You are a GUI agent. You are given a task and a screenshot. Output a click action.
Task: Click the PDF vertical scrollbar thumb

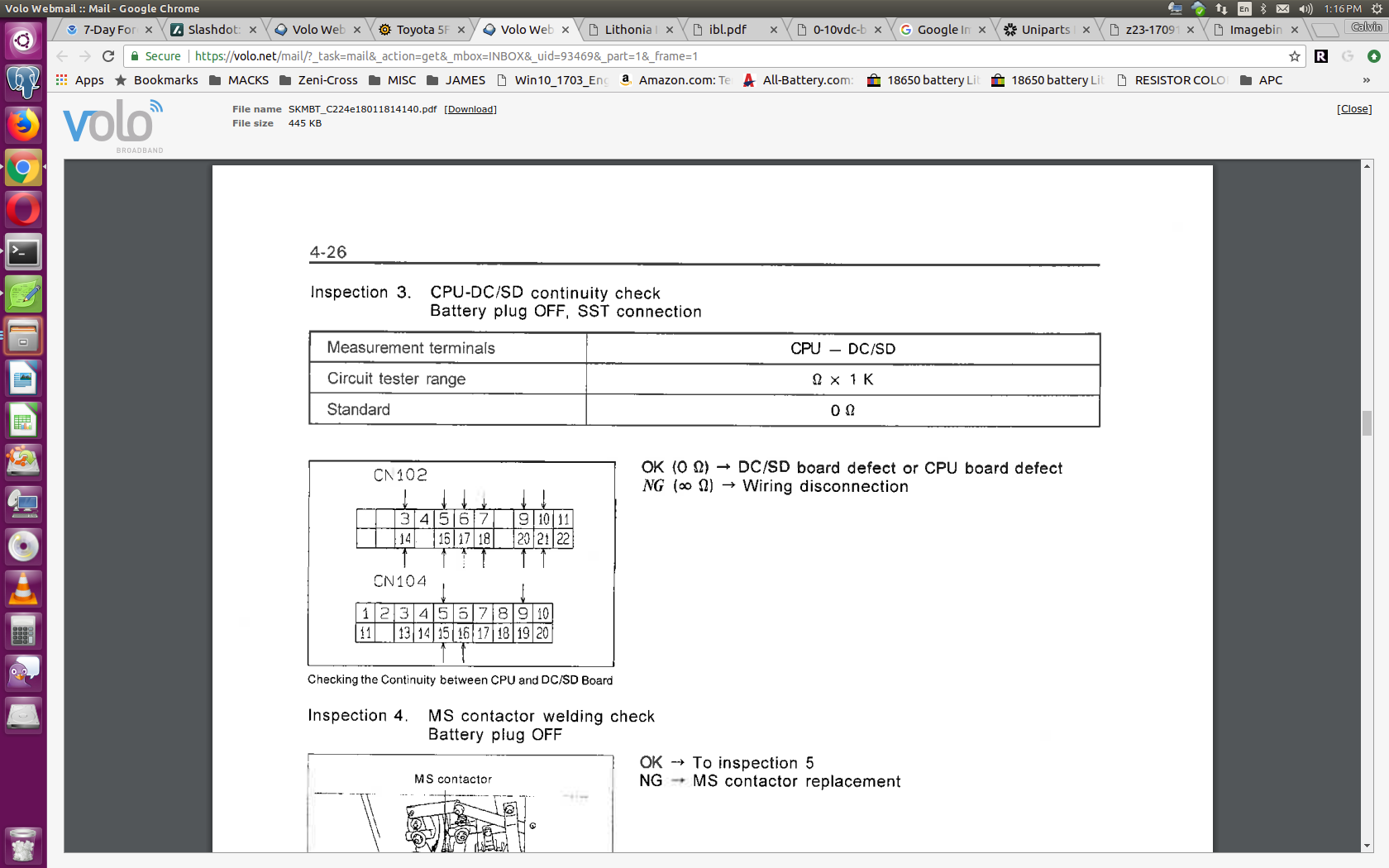(x=1368, y=422)
